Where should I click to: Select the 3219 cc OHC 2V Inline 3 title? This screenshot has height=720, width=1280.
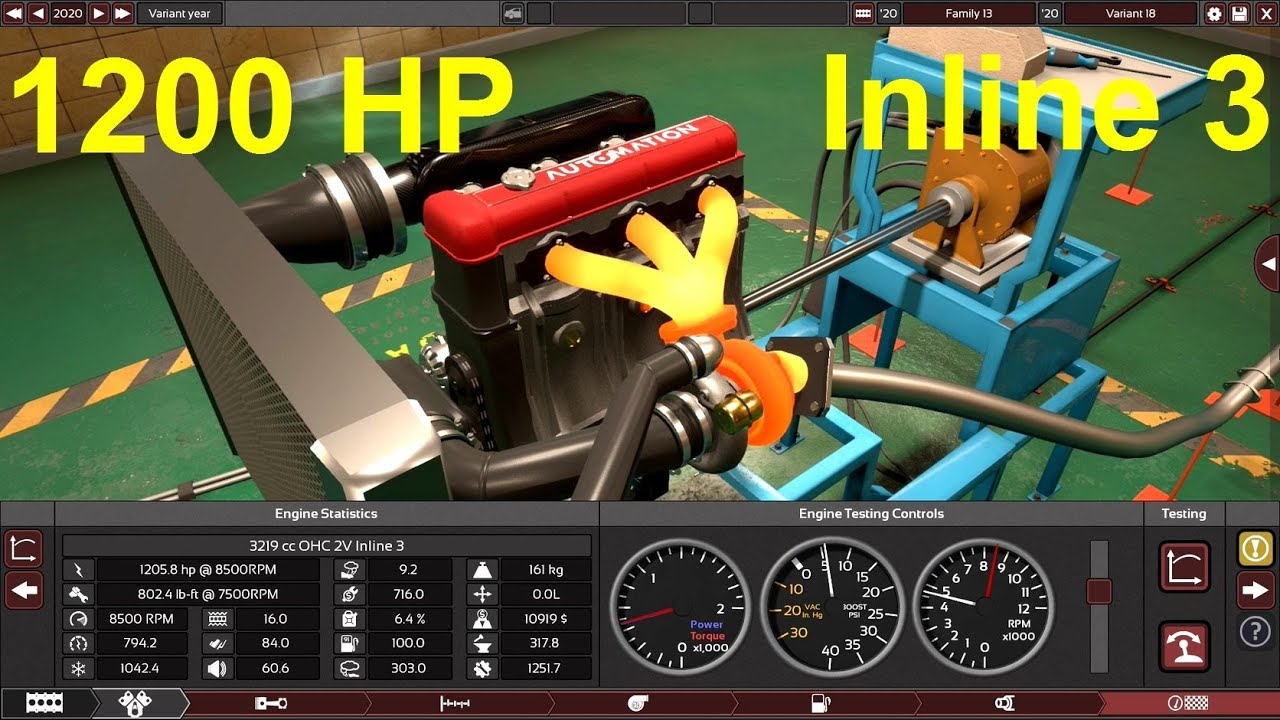pyautogui.click(x=327, y=546)
